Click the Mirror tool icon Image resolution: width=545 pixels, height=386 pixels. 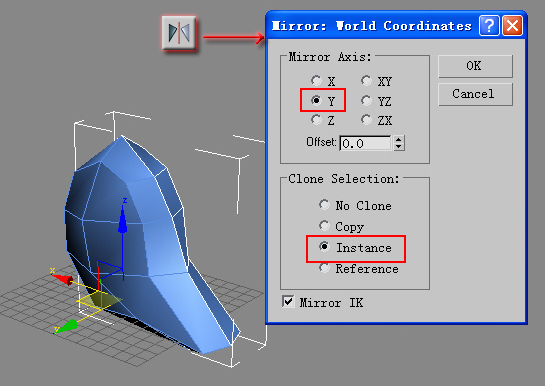(x=179, y=33)
